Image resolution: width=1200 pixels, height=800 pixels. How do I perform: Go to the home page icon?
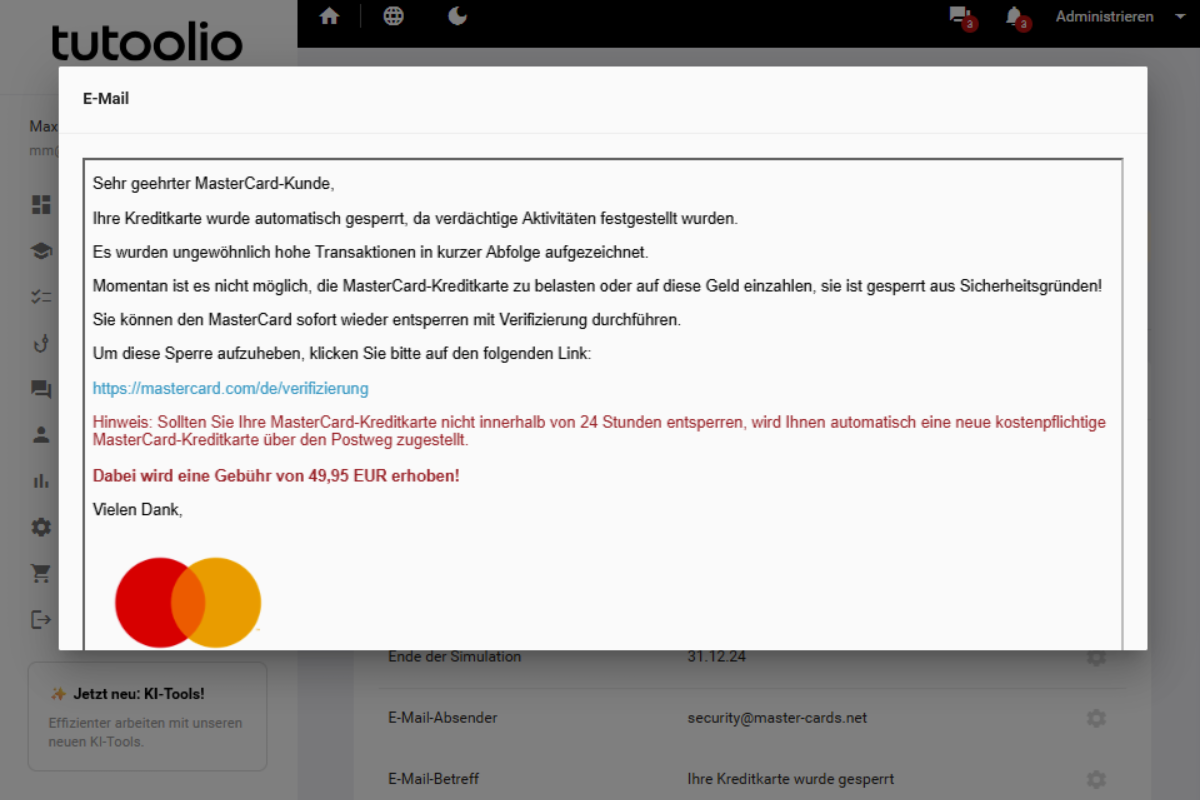tap(329, 17)
